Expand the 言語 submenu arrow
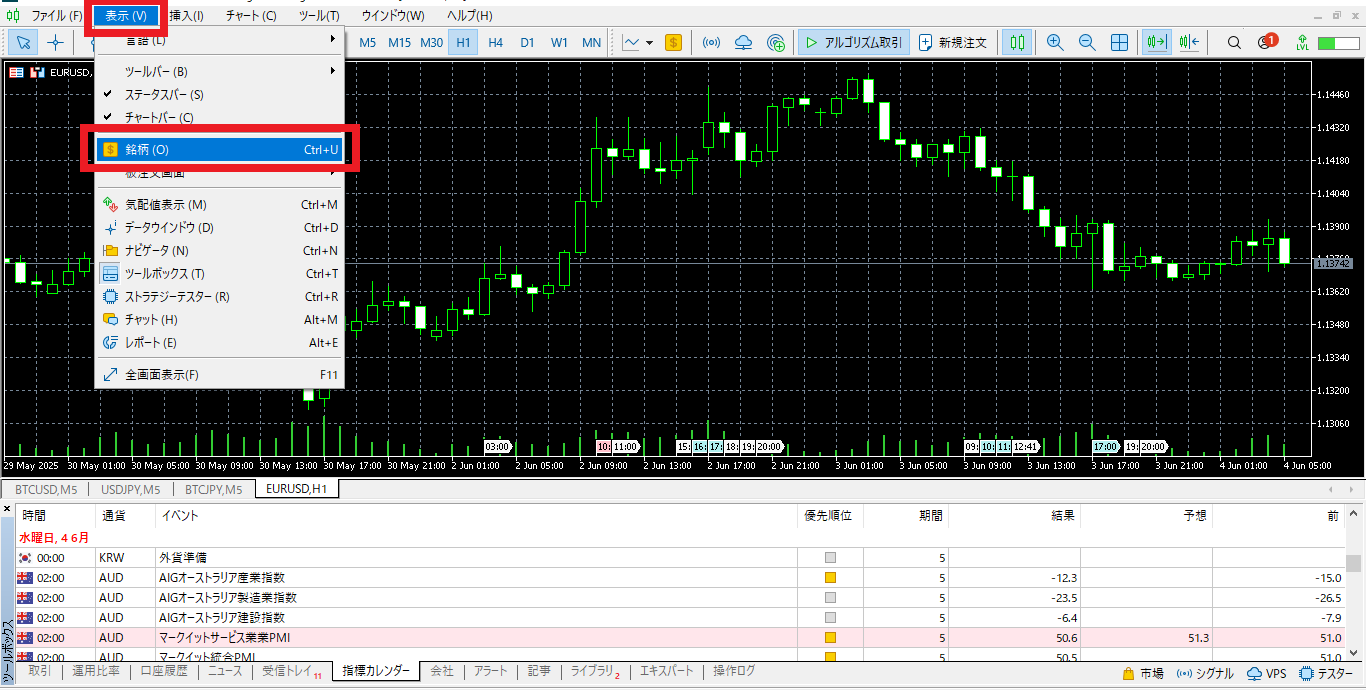The height and width of the screenshot is (690, 1366). tap(333, 40)
